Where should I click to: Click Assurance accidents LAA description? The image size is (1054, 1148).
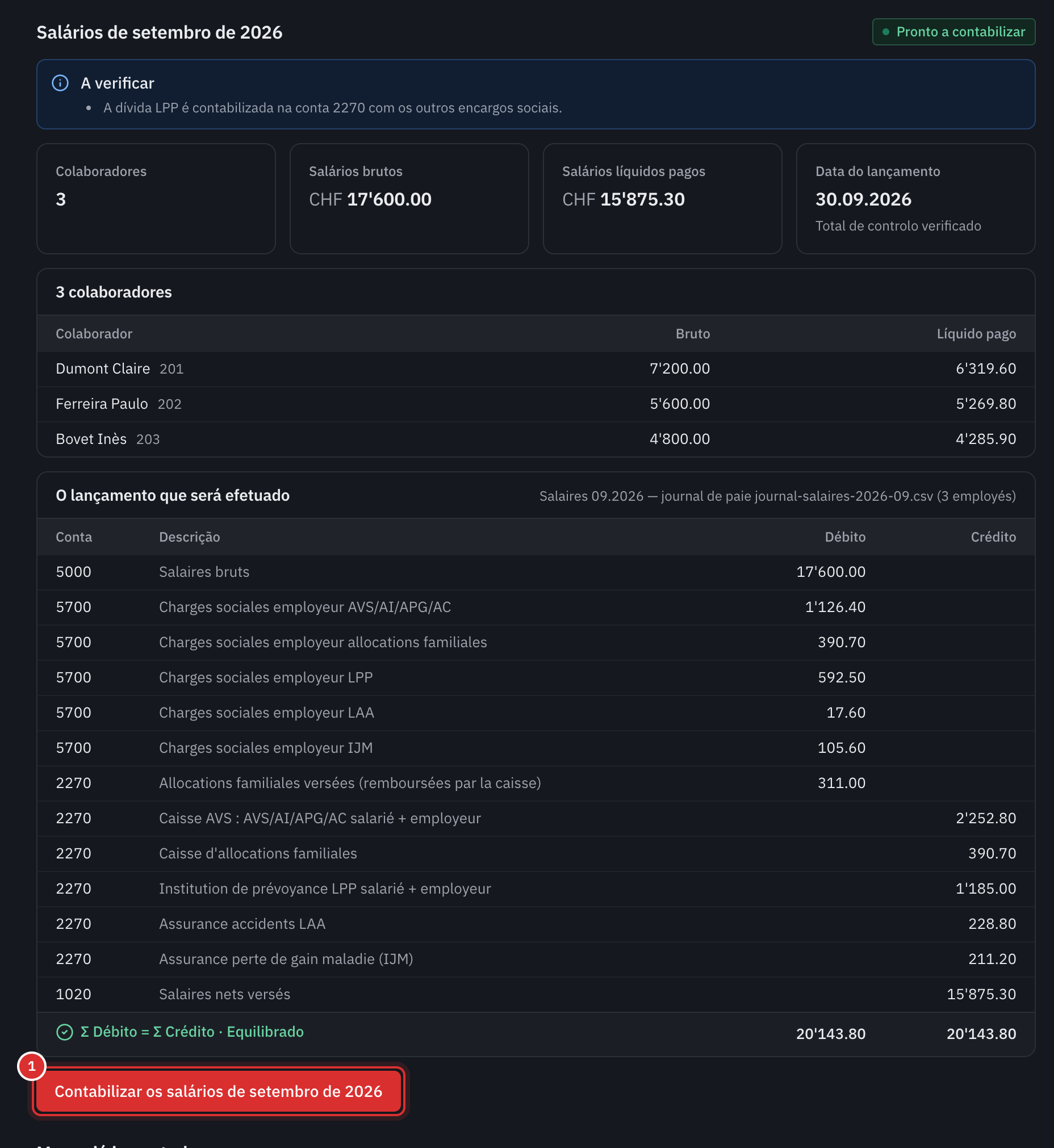242,924
